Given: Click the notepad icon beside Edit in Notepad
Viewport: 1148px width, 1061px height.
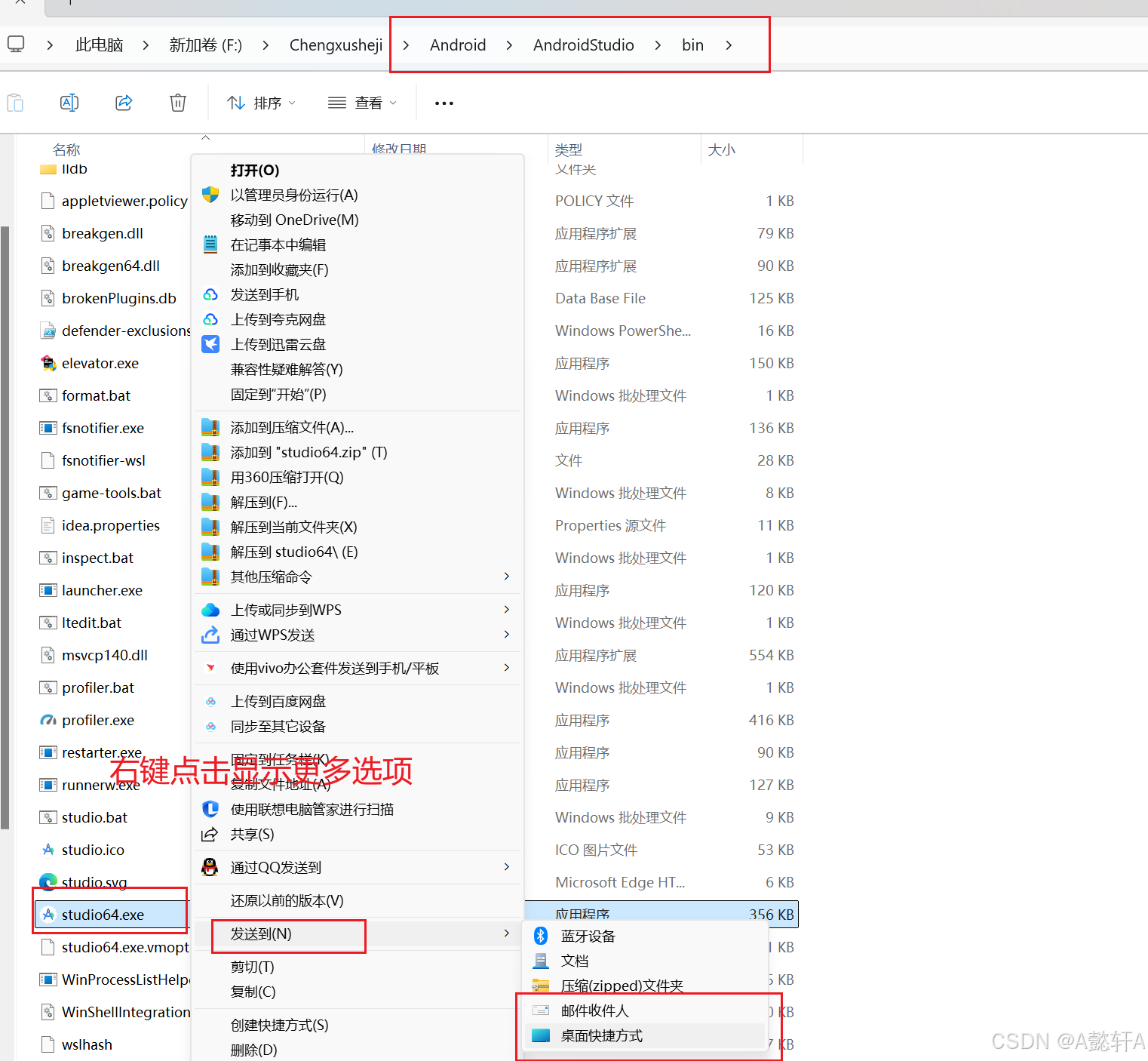Looking at the screenshot, I should 210,244.
